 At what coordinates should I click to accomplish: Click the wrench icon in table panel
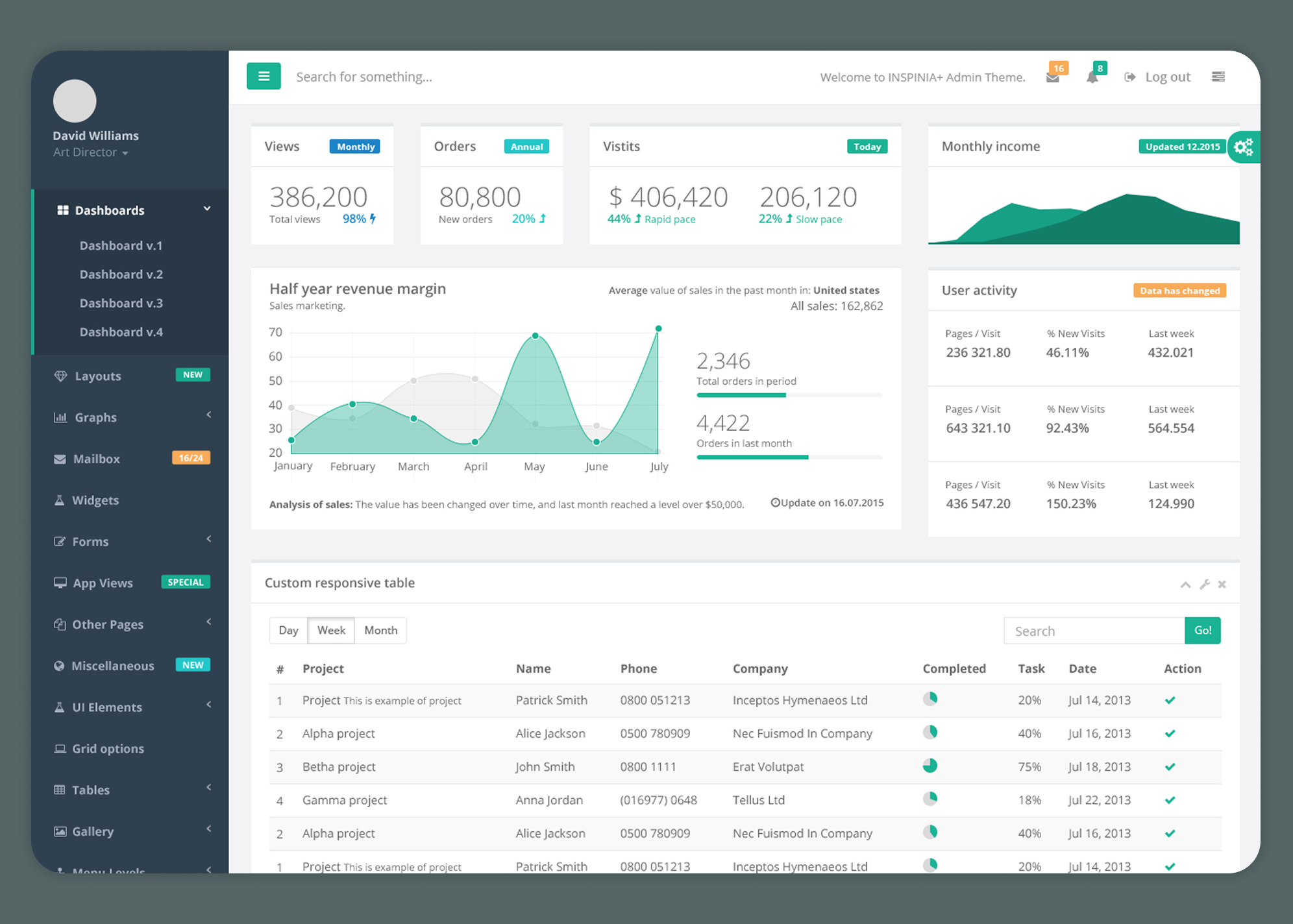point(1204,585)
